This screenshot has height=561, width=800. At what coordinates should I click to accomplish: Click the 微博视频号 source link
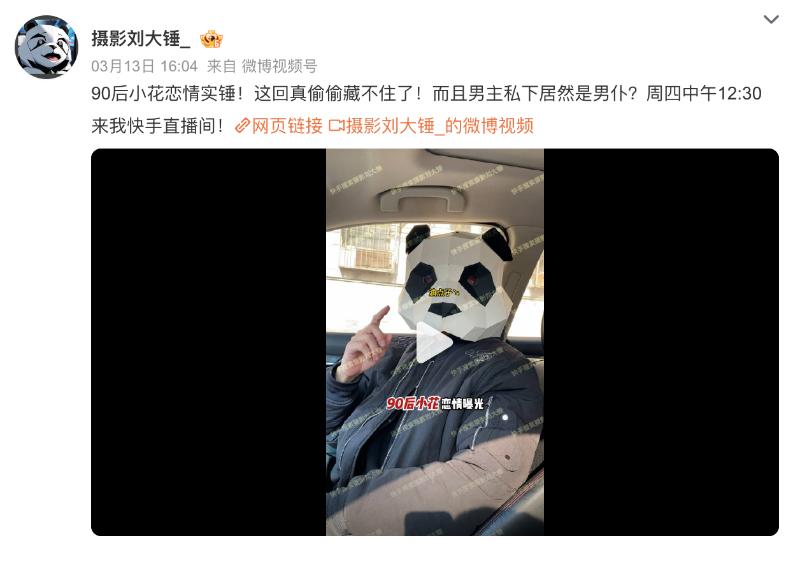(x=280, y=66)
